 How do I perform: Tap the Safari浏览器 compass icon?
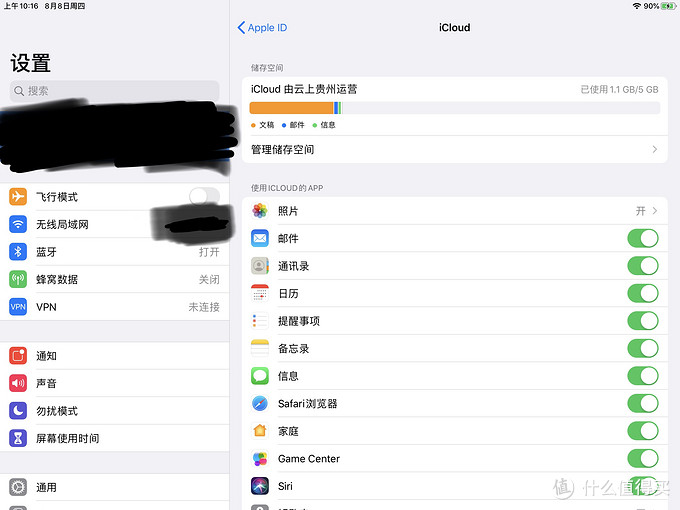pos(260,403)
